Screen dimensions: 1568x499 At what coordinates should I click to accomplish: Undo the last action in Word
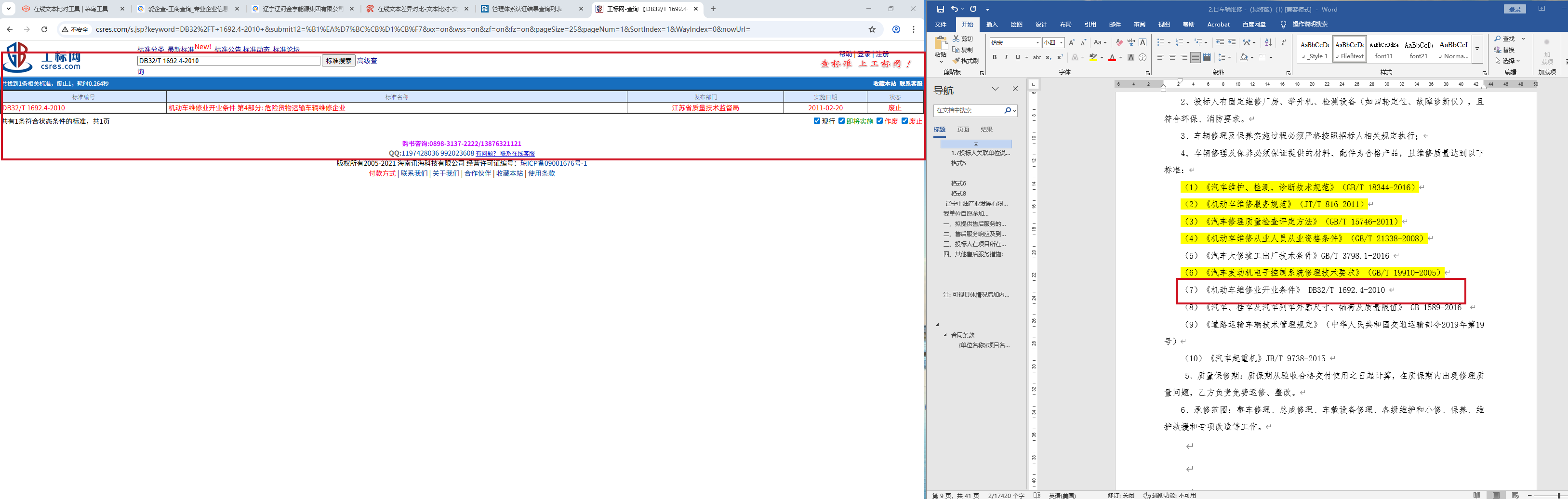[x=954, y=9]
